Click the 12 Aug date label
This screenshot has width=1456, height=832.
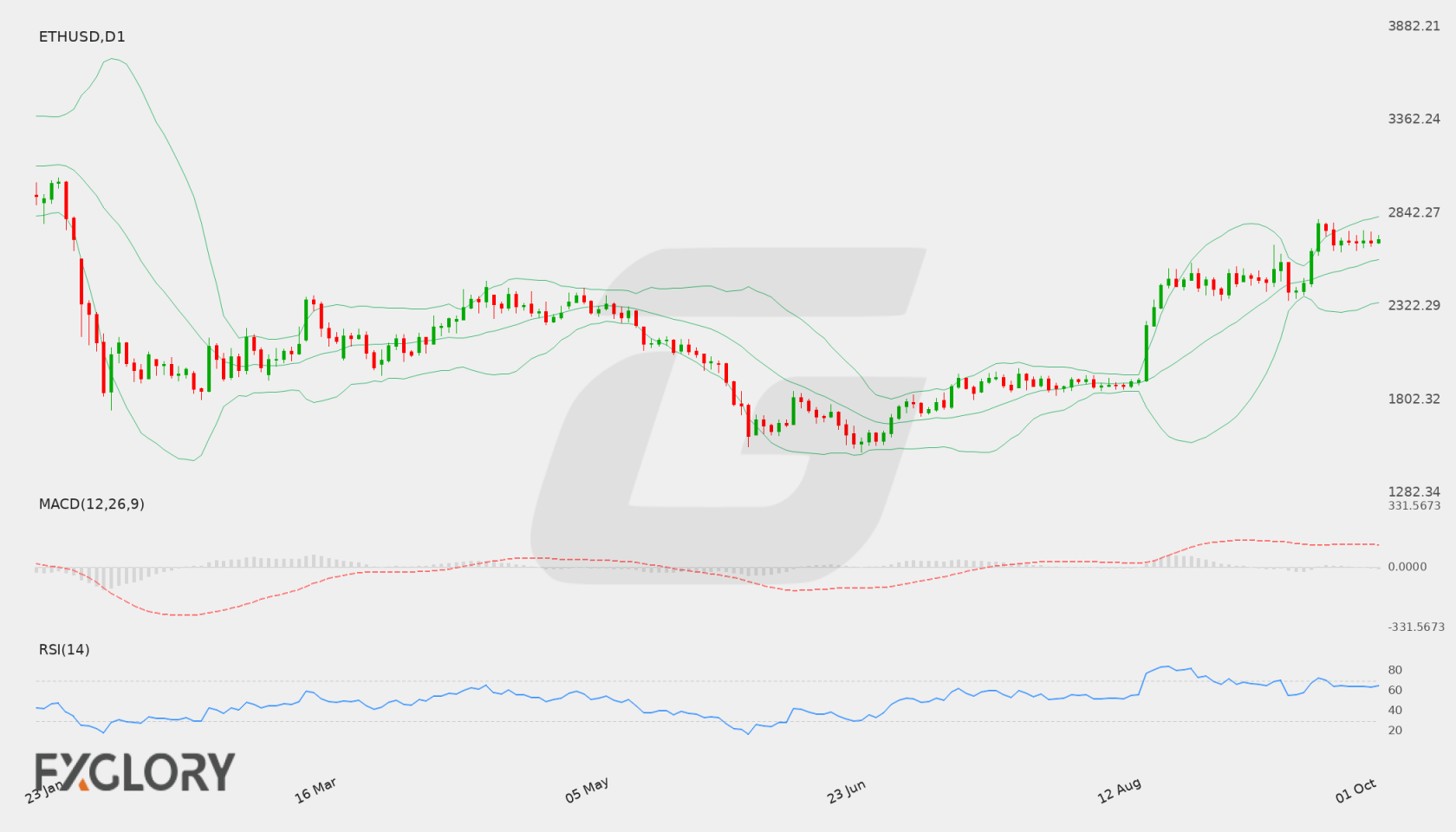(1119, 790)
